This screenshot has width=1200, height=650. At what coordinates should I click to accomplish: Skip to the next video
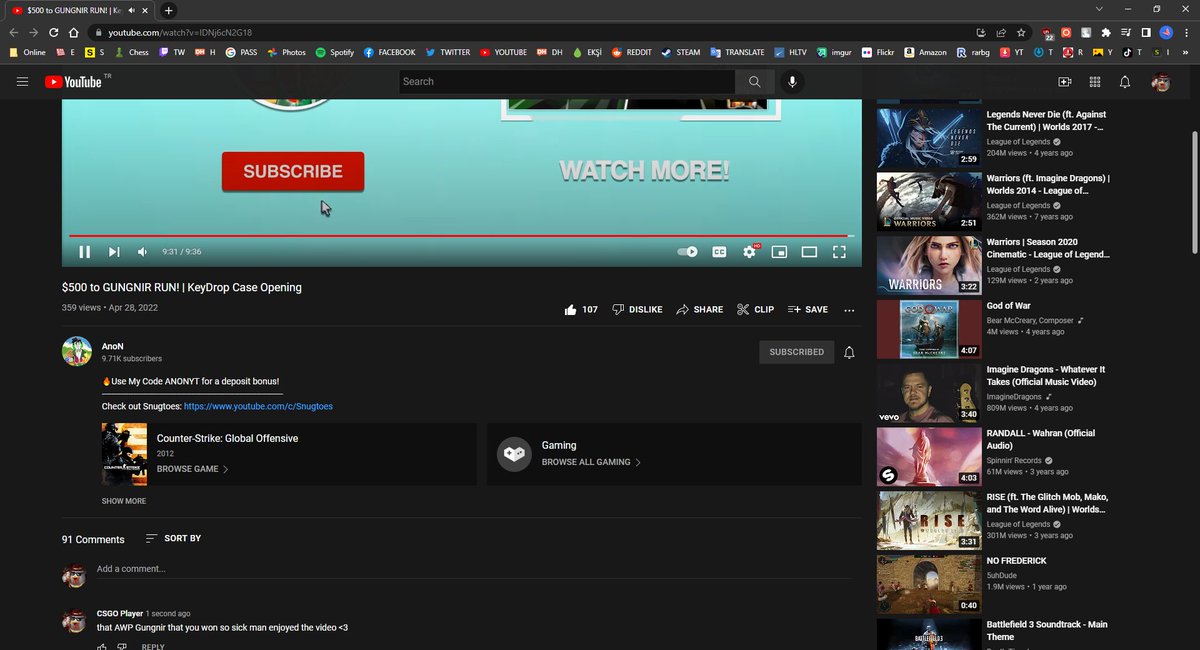(114, 252)
